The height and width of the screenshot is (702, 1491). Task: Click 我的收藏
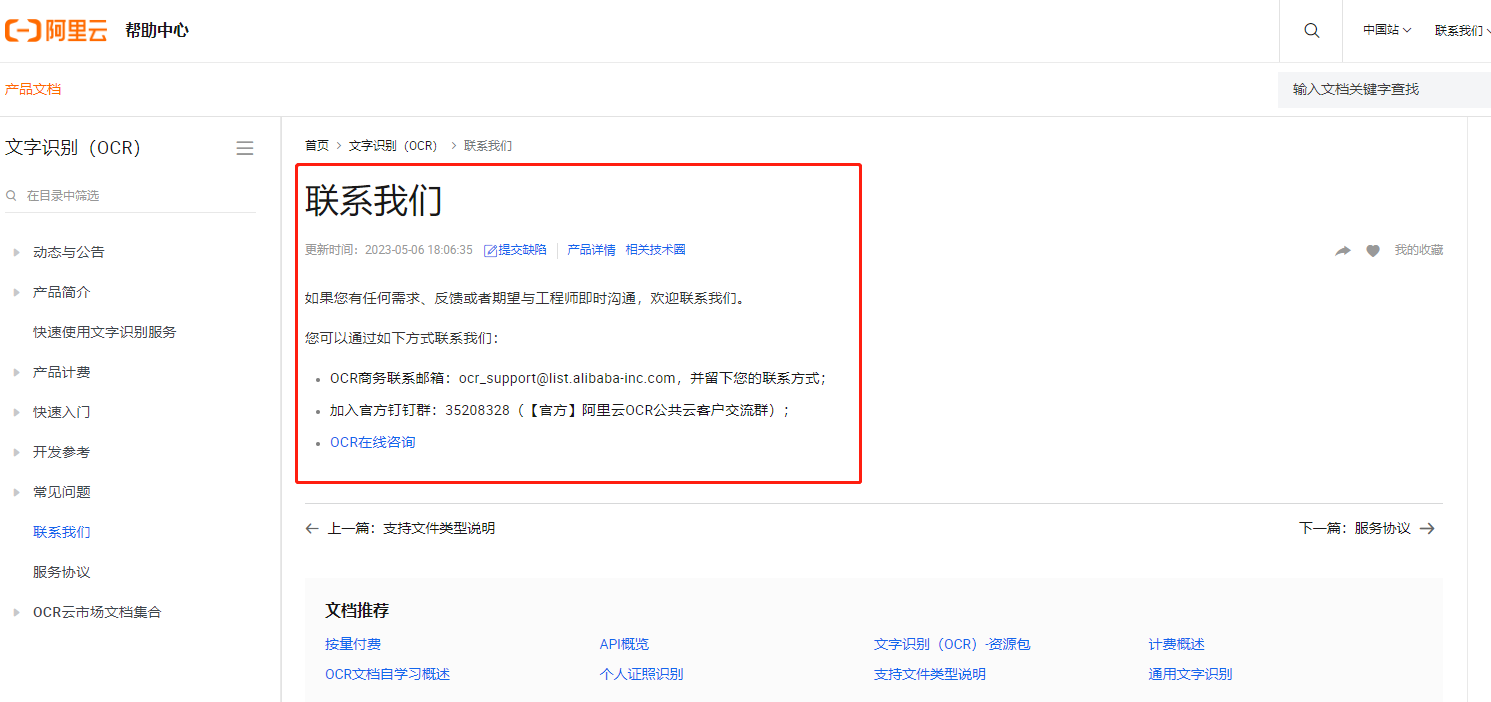(x=1419, y=250)
